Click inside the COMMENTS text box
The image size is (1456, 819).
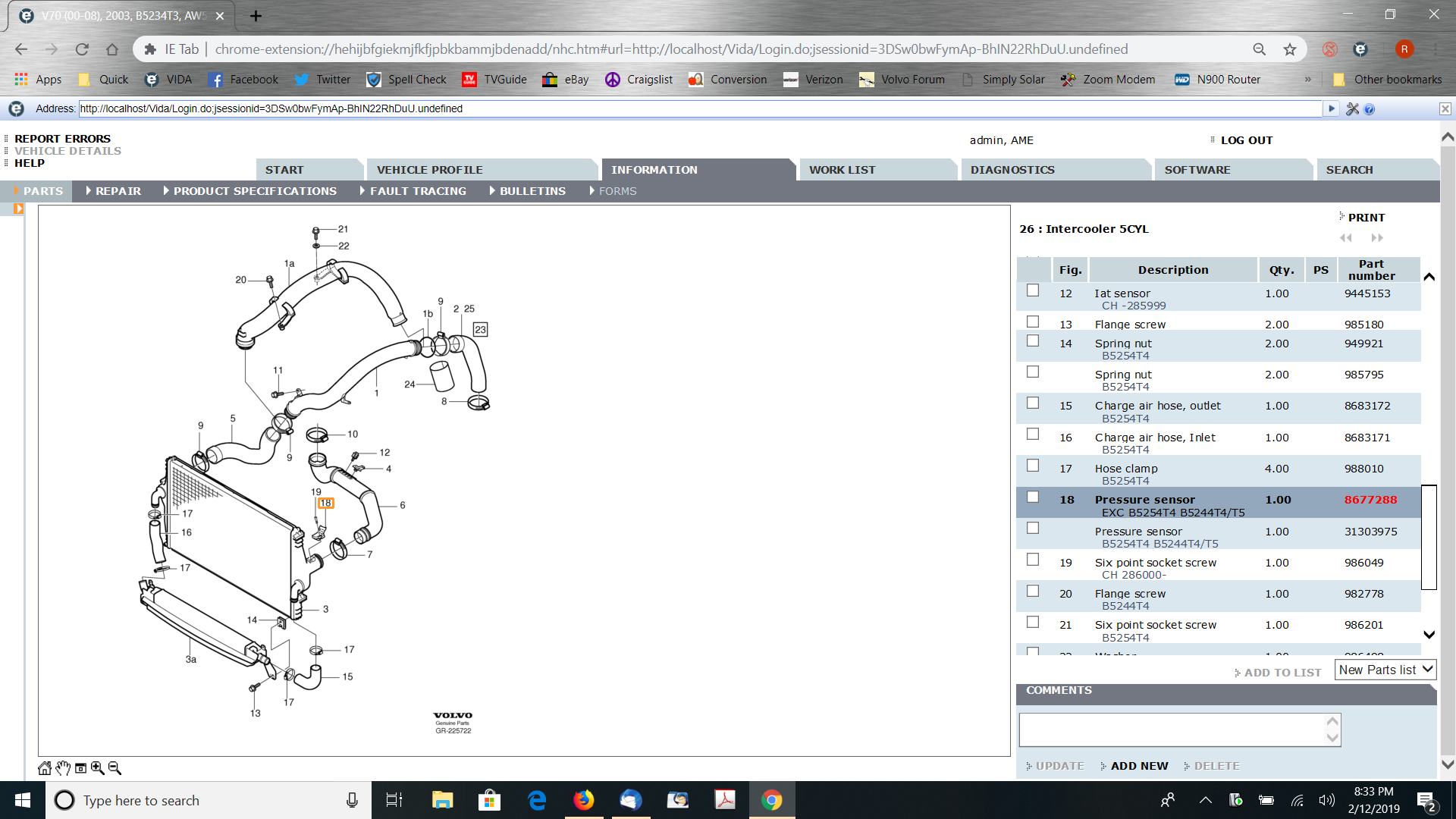[1172, 730]
